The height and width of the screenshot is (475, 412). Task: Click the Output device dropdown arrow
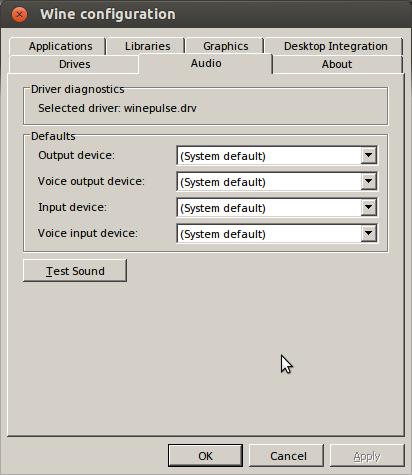tap(368, 155)
